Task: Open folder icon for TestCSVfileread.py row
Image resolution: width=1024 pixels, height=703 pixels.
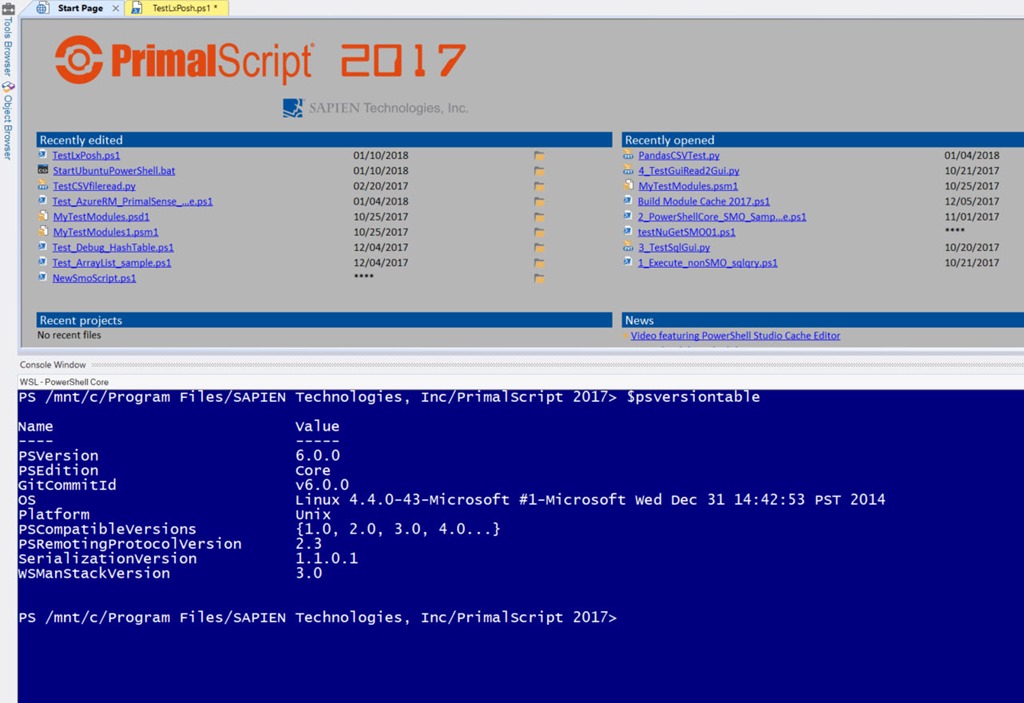Action: pos(539,186)
